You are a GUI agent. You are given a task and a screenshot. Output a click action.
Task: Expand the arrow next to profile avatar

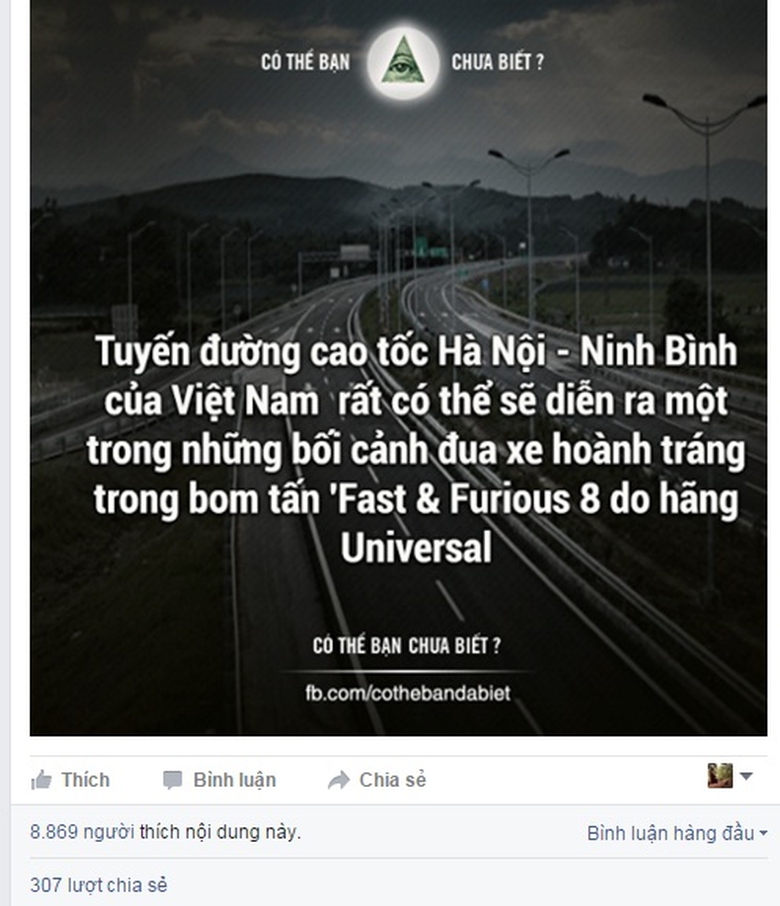[x=746, y=776]
